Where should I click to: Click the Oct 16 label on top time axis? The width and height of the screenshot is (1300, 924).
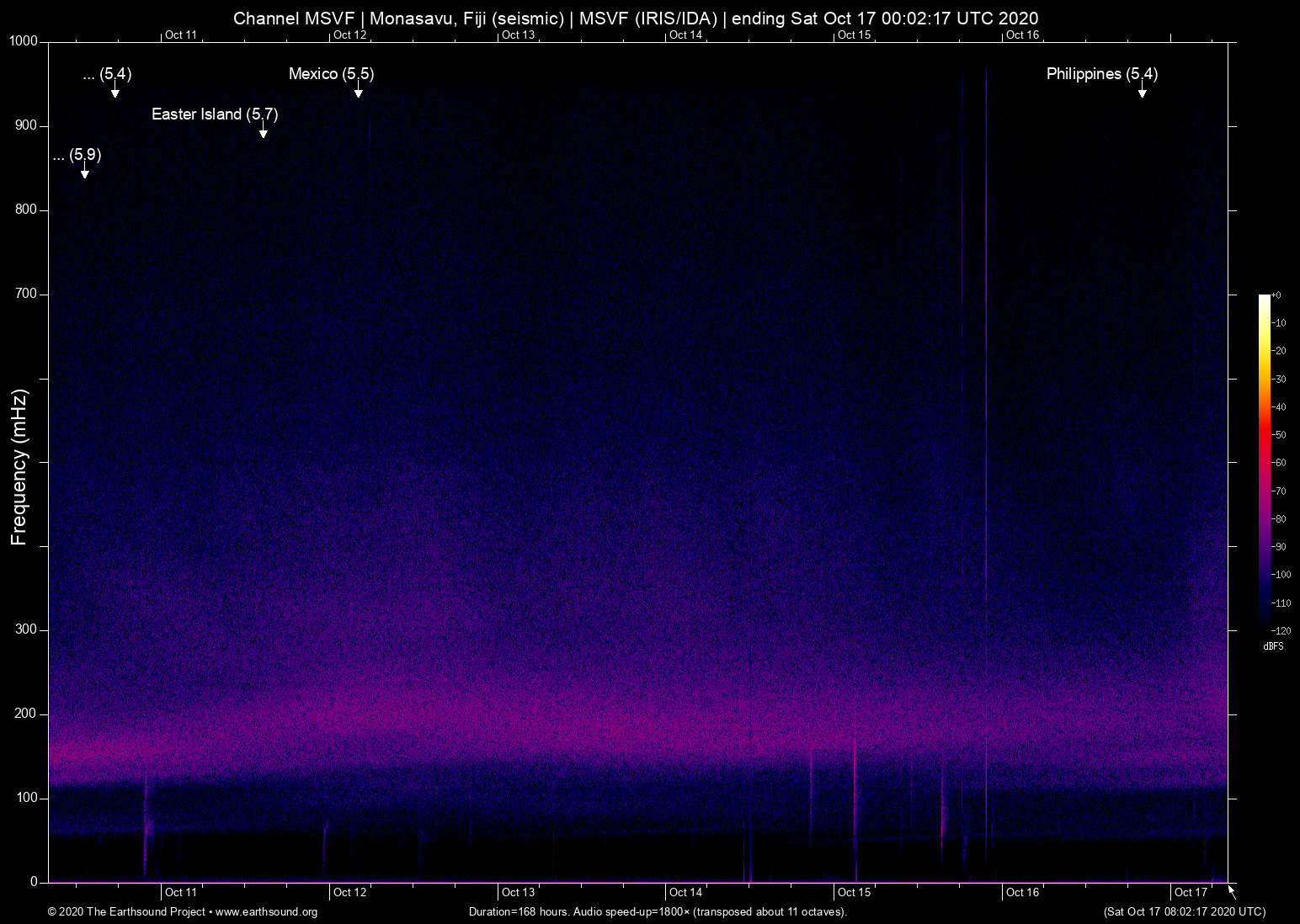point(1022,35)
